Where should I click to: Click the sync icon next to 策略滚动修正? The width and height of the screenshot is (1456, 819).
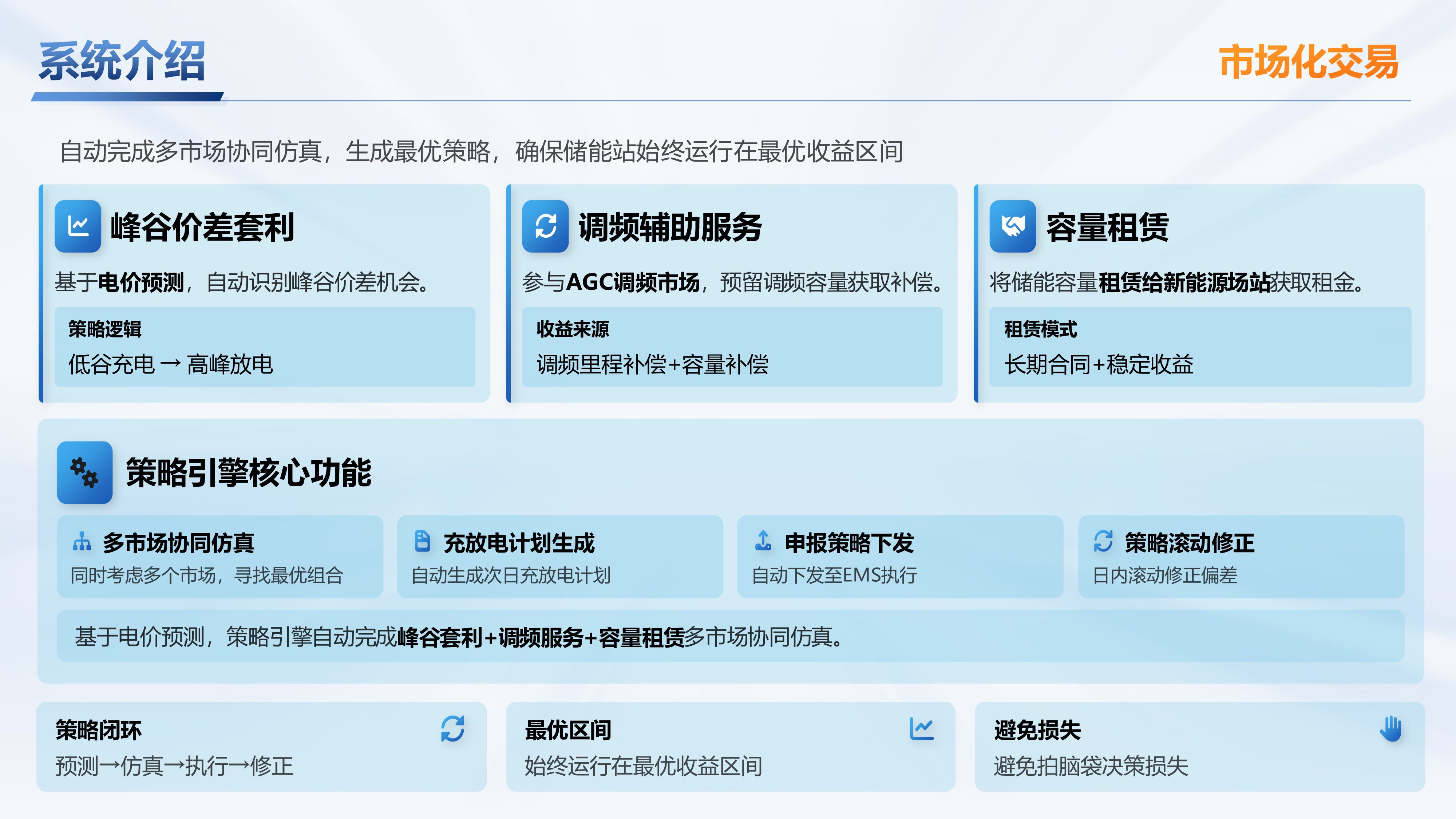pyautogui.click(x=1103, y=541)
